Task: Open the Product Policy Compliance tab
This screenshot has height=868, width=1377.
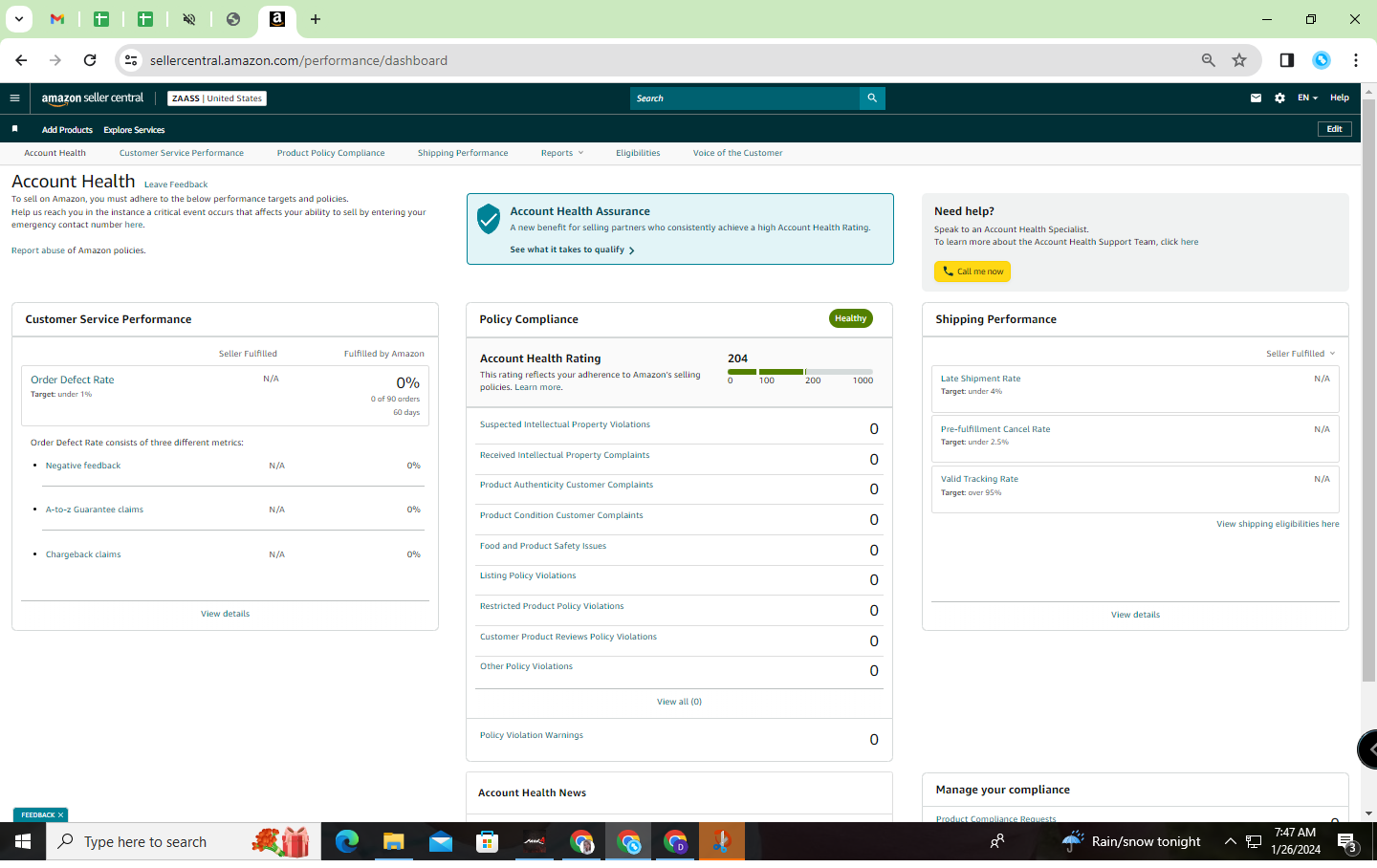Action: tap(331, 153)
